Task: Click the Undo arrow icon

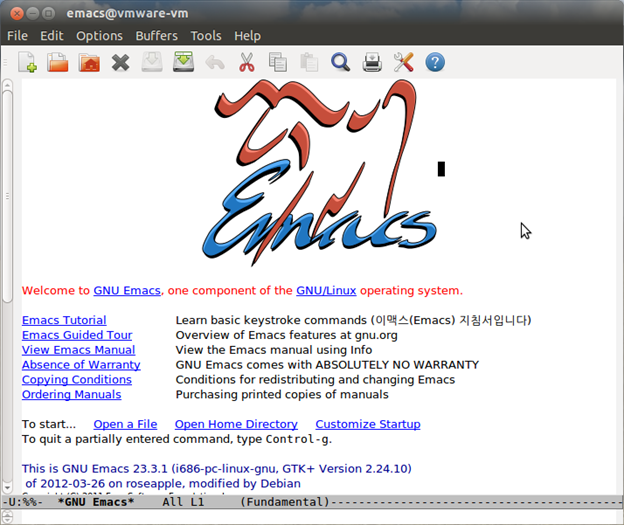Action: click(215, 63)
